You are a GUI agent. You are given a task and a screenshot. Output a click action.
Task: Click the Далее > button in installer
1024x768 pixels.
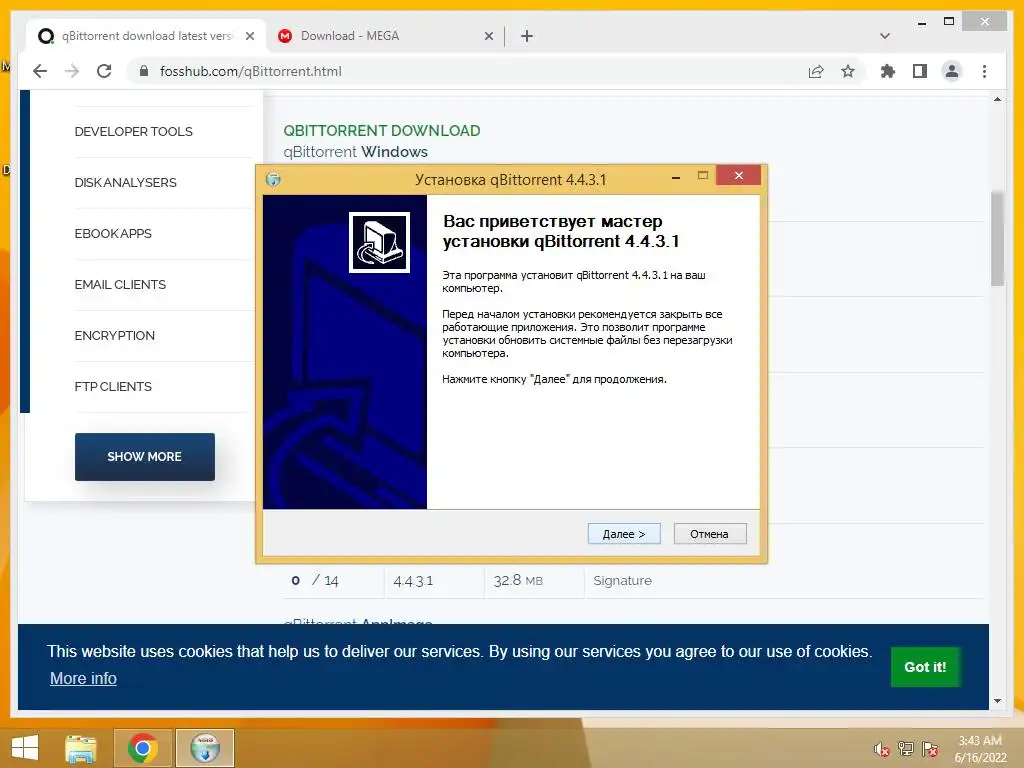pos(624,534)
